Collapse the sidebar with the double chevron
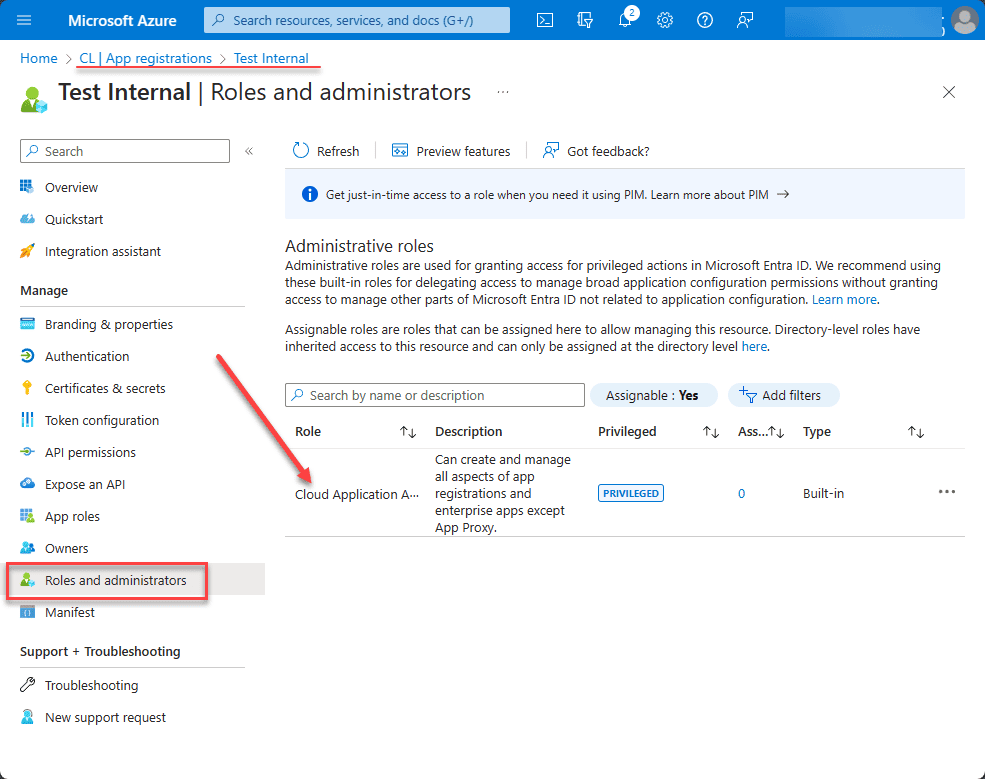This screenshot has width=985, height=779. tap(249, 151)
